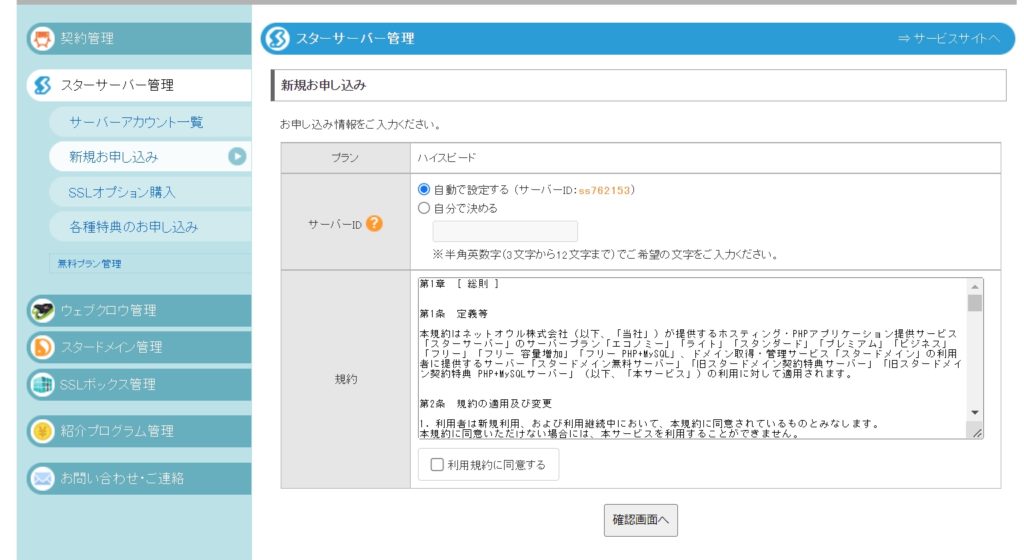This screenshot has width=1024, height=560.
Task: Open the サービスサイトへ link
Action: pos(947,39)
